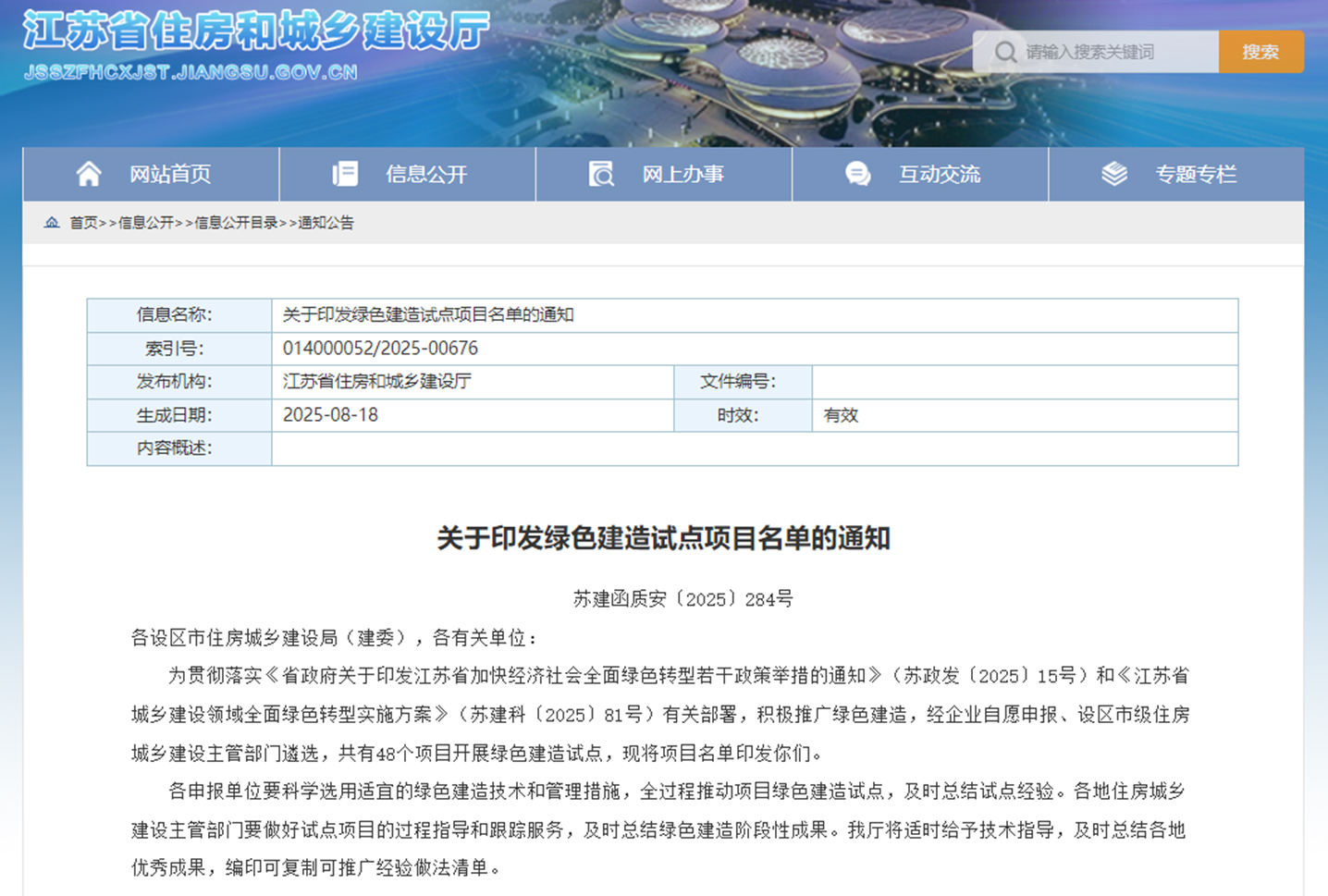The image size is (1328, 896).
Task: Click the 江苏省住房和城乡建设厅 site logo title
Action: tap(256, 31)
